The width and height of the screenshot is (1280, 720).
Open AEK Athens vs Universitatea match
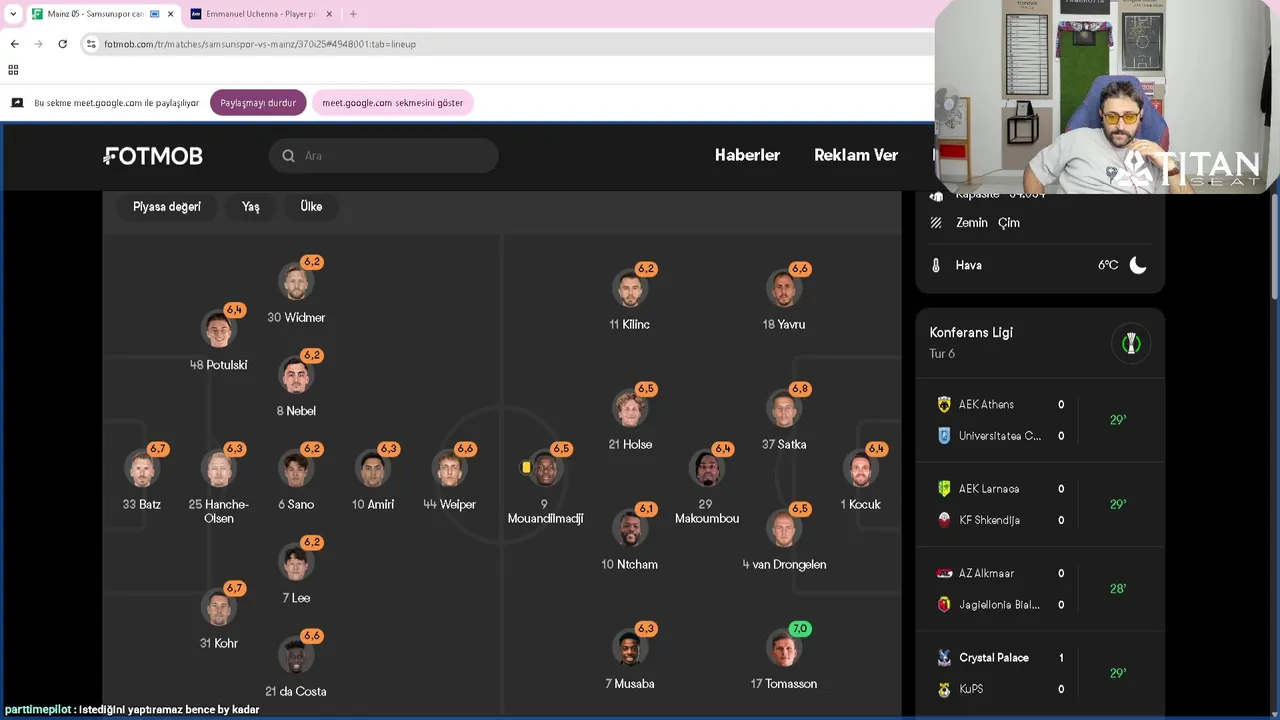(x=1040, y=420)
